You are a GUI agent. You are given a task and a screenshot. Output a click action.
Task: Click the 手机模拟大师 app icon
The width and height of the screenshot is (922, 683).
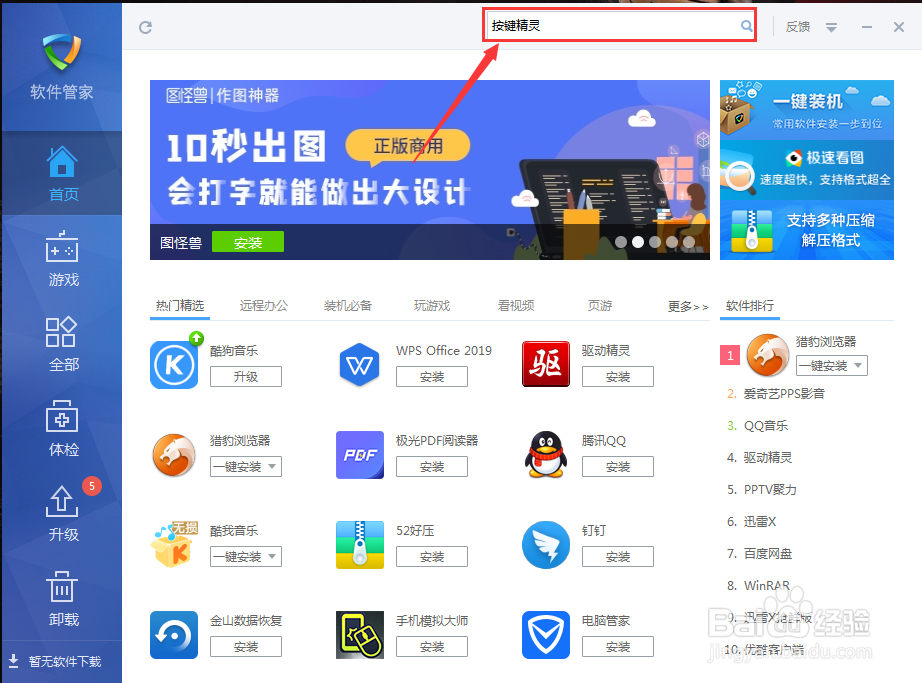click(359, 634)
